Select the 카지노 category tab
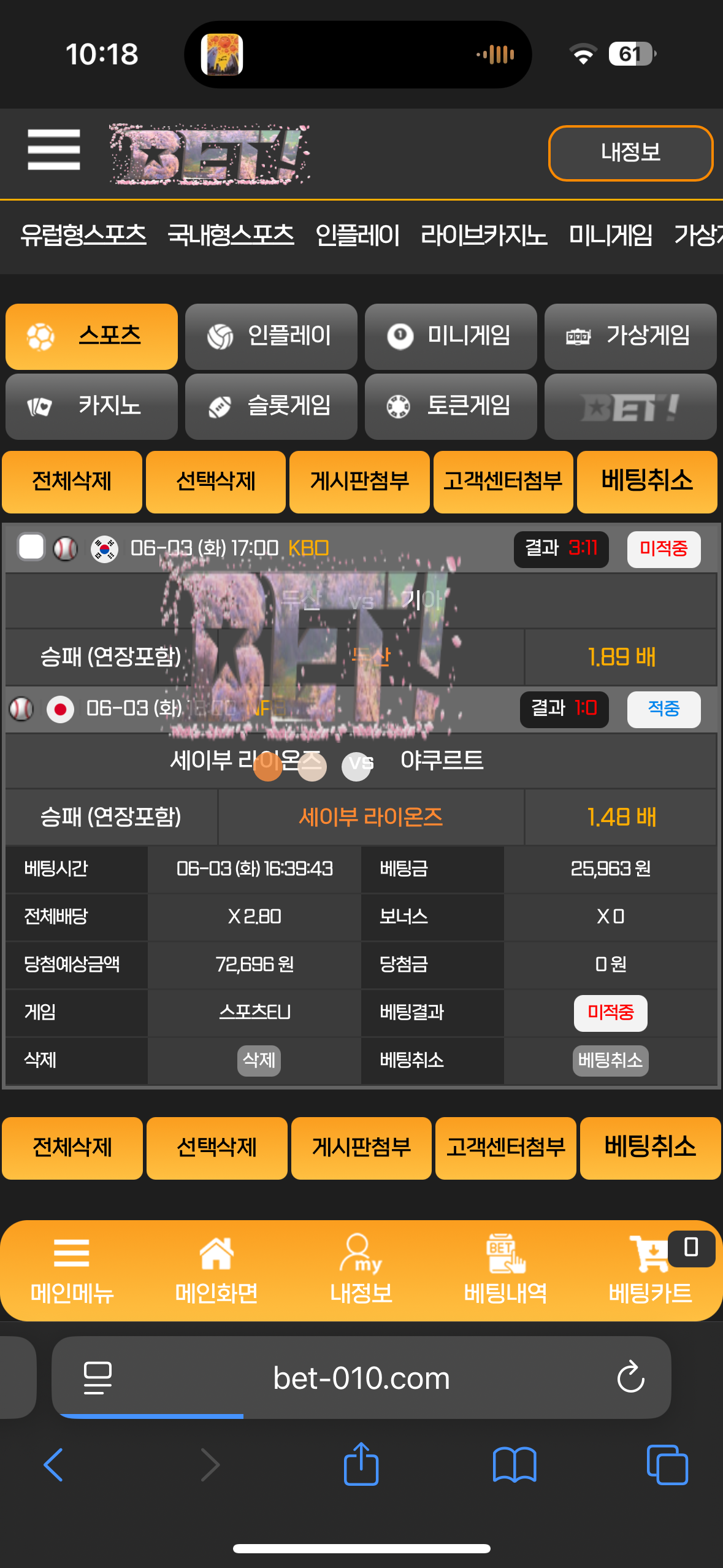Screen dimensions: 723x1568 tap(91, 406)
